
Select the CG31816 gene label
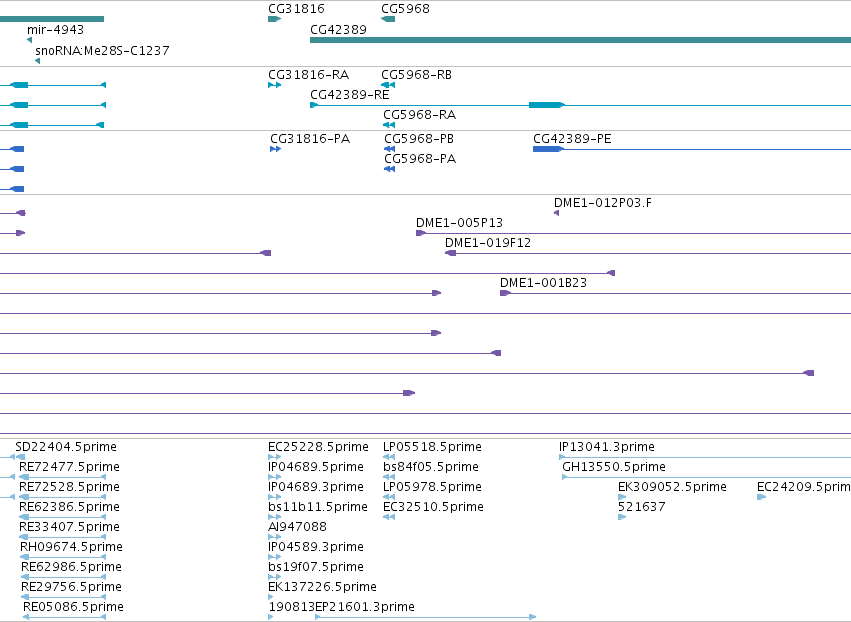[x=296, y=9]
